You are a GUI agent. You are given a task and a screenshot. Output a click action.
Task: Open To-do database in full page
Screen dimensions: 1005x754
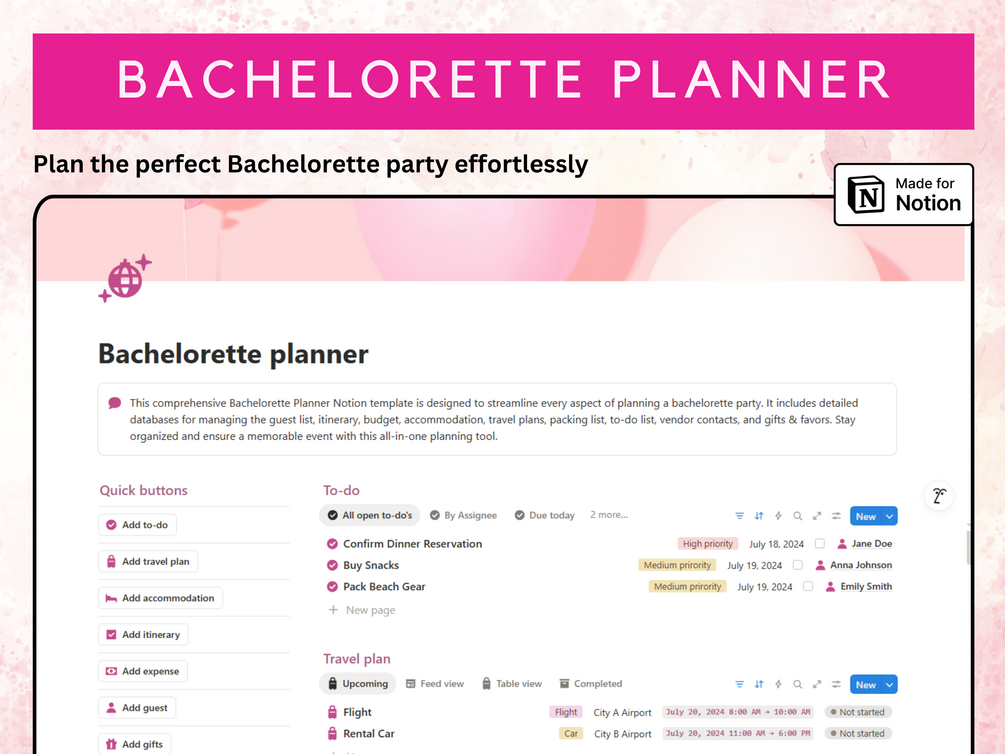click(x=817, y=516)
